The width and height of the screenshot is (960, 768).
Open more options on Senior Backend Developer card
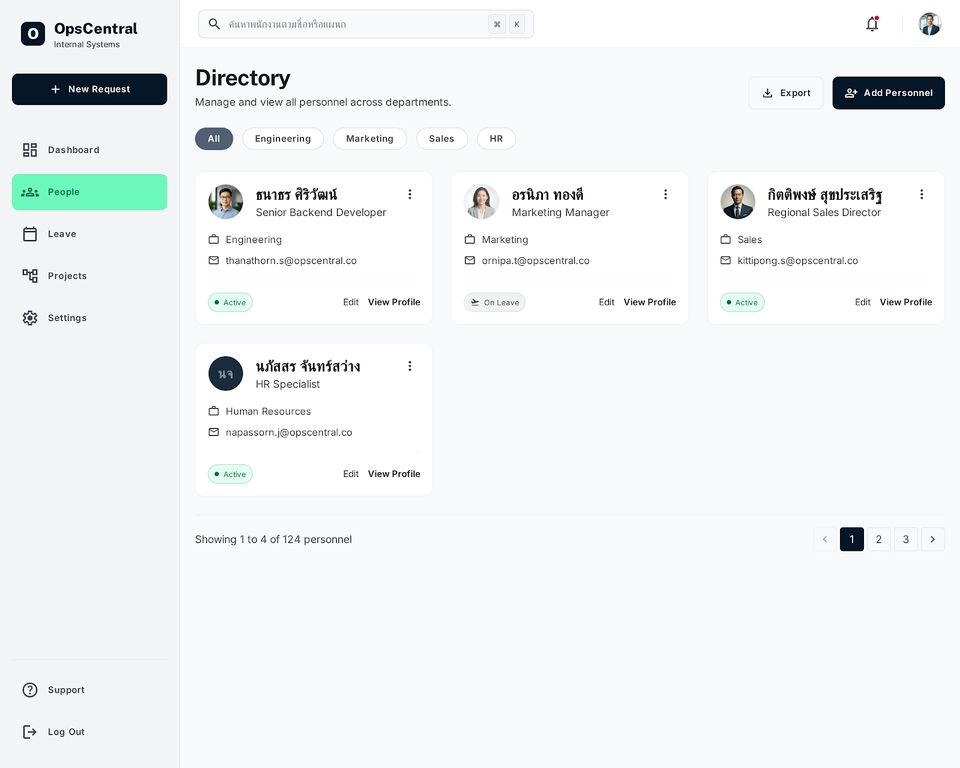point(410,194)
